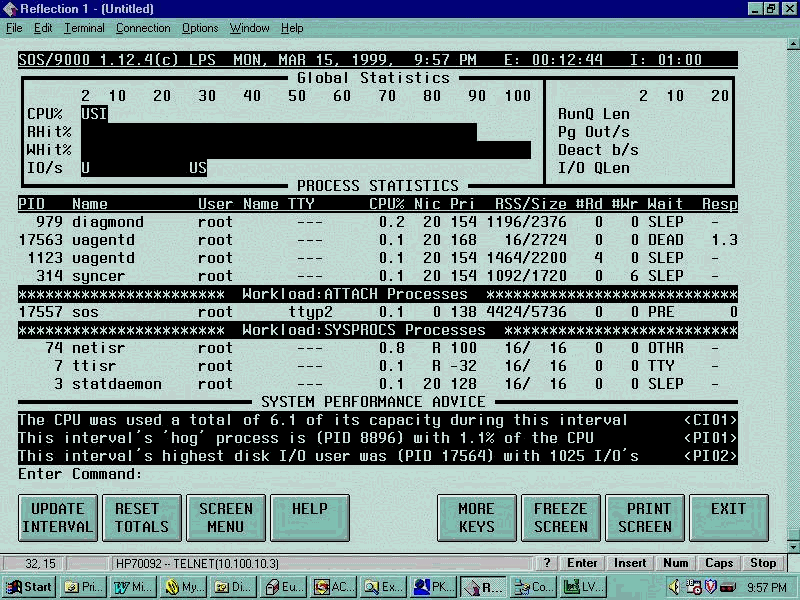The height and width of the screenshot is (600, 800).
Task: Toggle the Num lock indicator
Action: pos(676,563)
